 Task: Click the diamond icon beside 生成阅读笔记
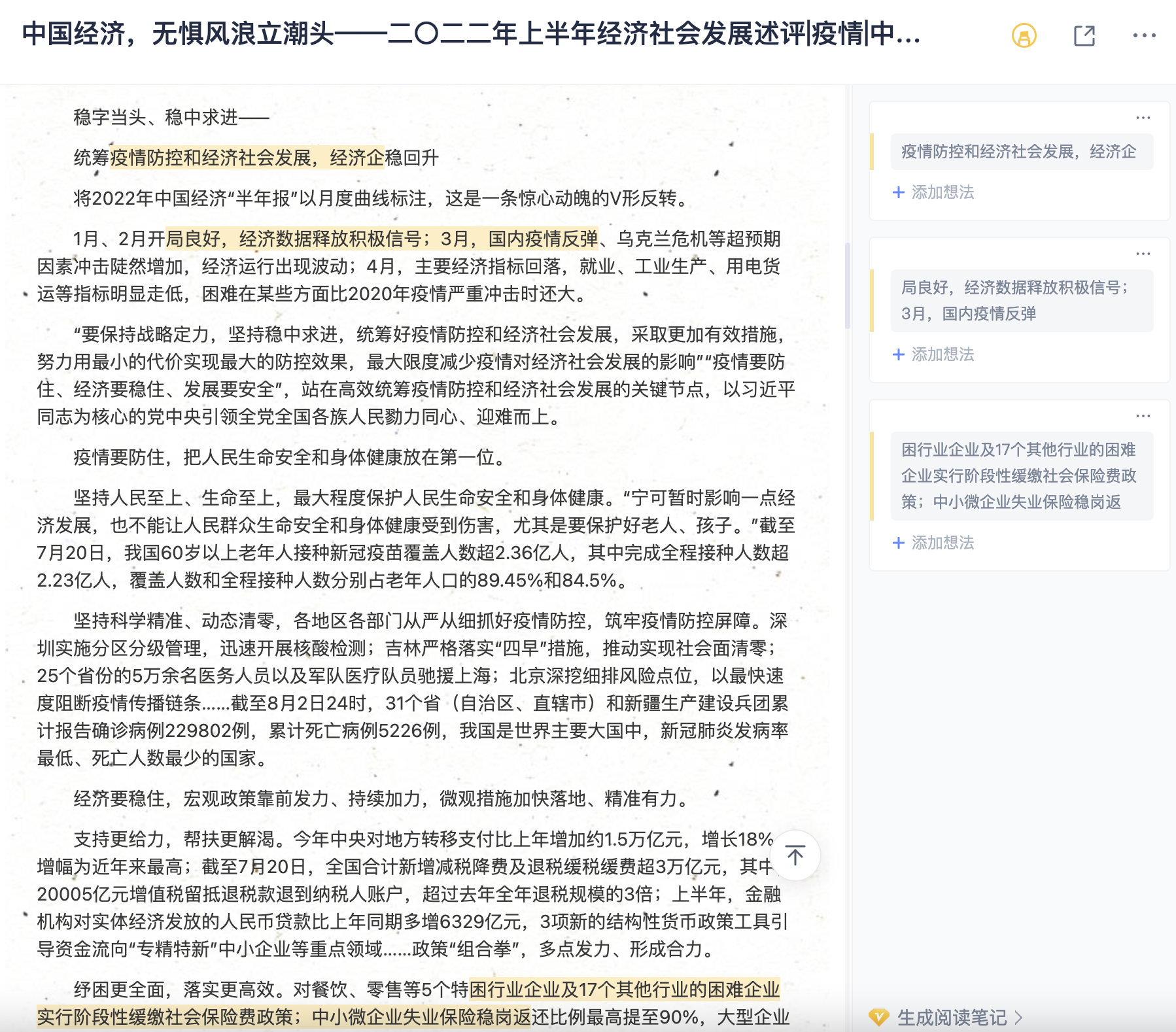pos(878,1017)
